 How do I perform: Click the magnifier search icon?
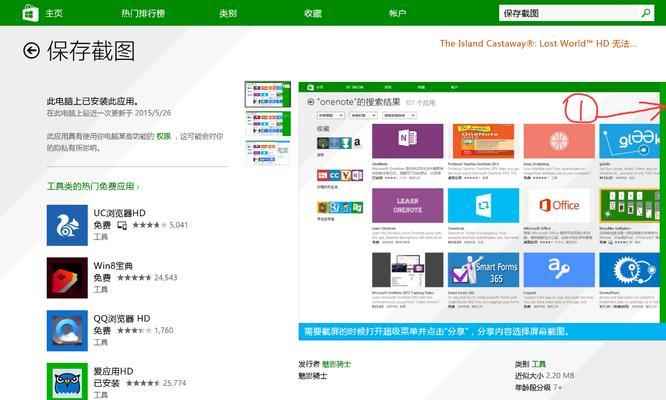click(x=646, y=13)
